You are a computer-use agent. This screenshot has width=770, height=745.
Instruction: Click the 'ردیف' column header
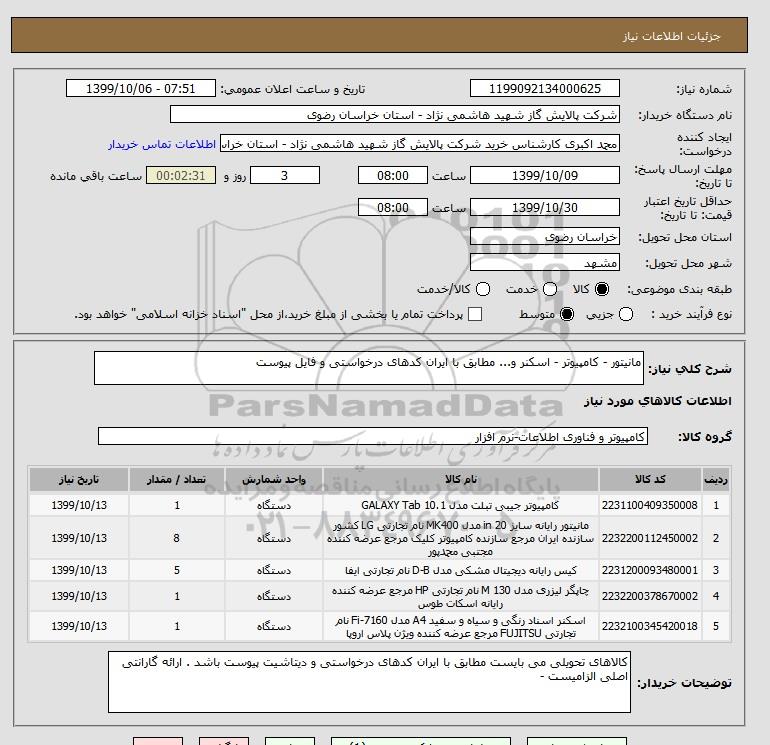pyautogui.click(x=715, y=479)
